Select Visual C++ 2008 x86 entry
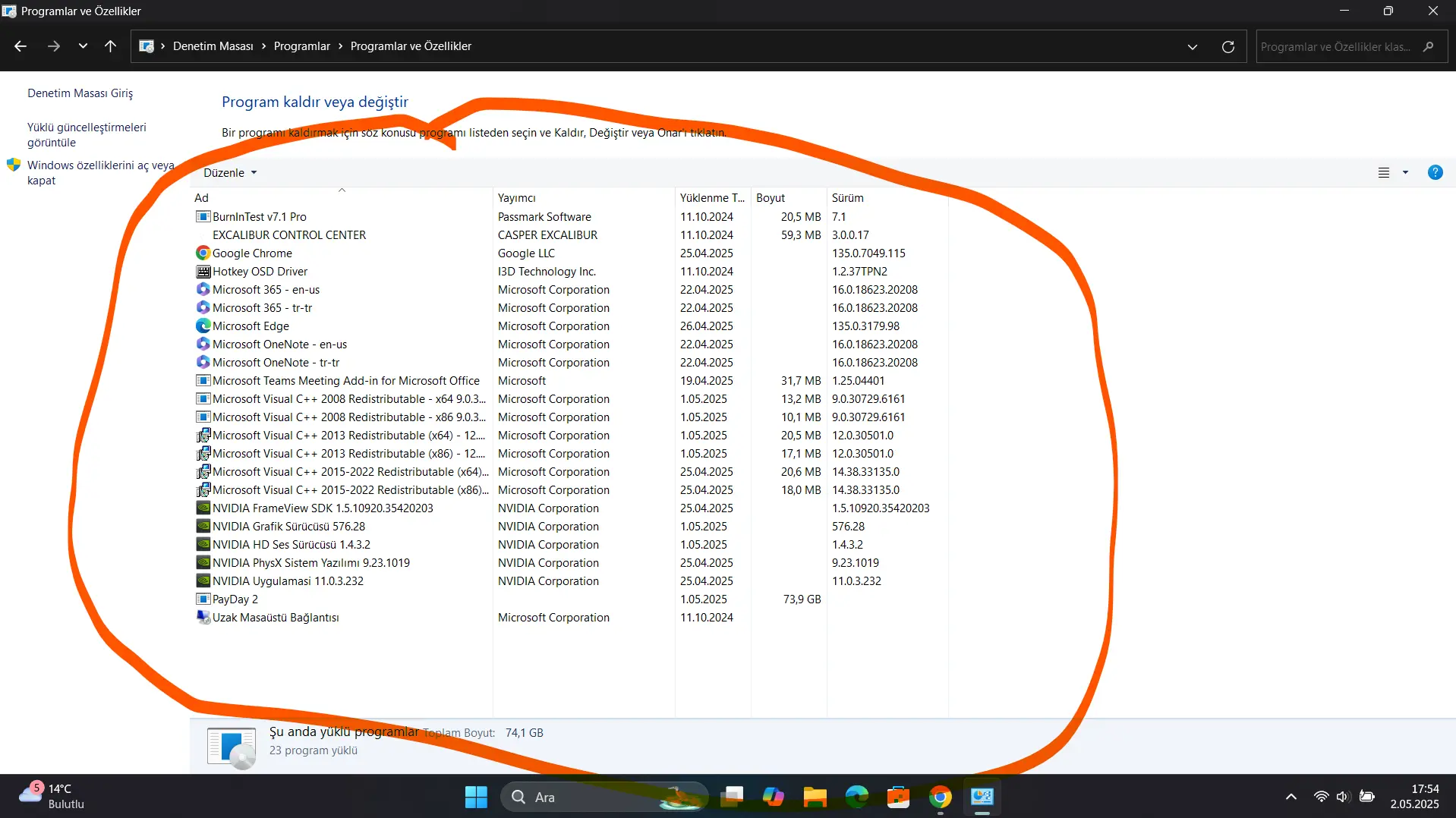This screenshot has height=818, width=1456. point(349,417)
